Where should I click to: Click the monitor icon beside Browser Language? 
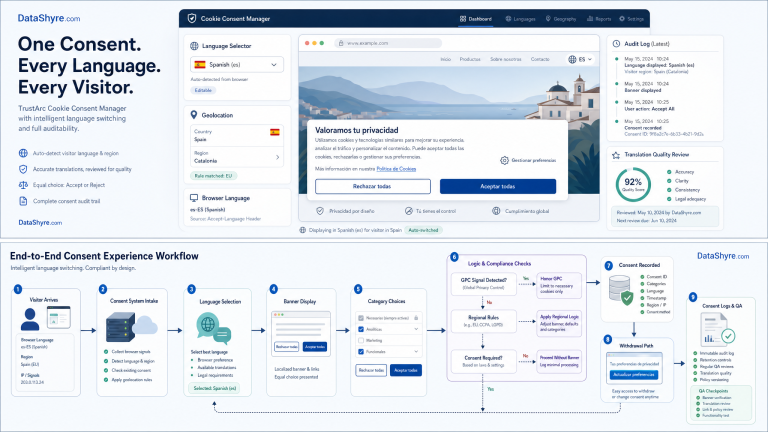194,198
